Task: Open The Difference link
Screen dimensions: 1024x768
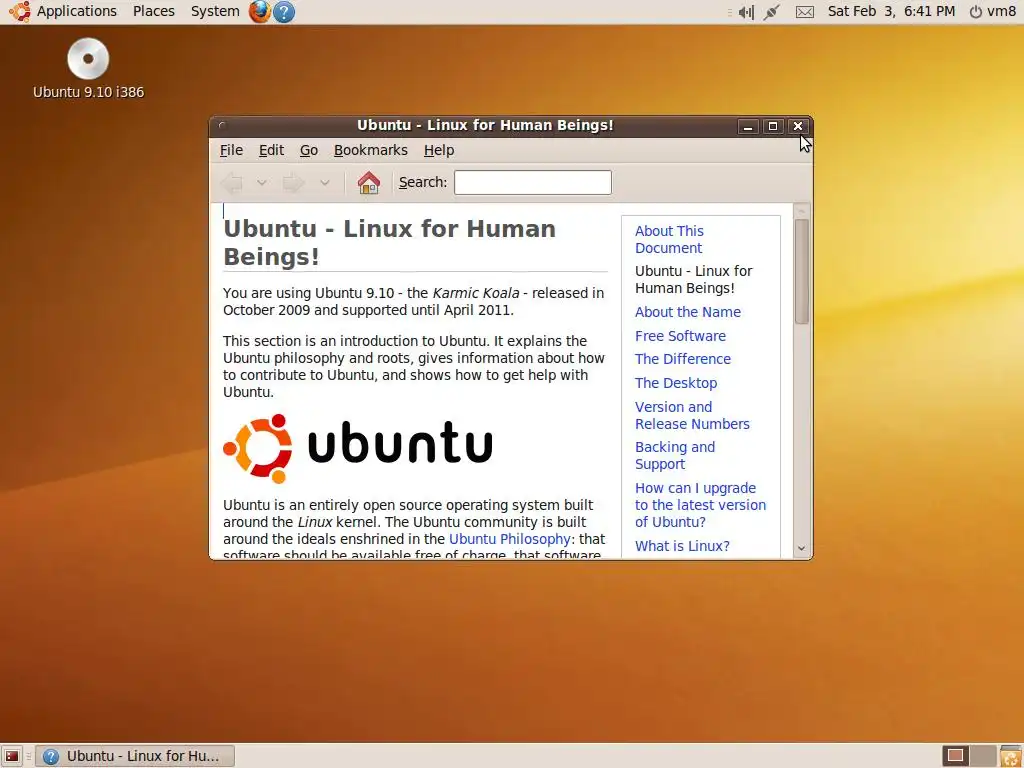Action: [682, 359]
